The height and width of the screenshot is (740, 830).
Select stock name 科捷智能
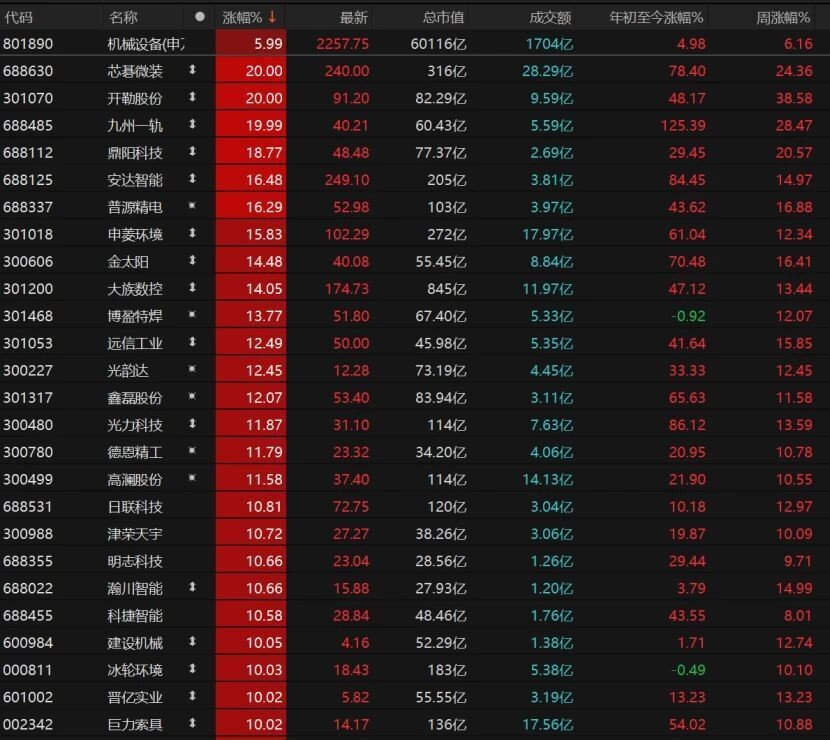pyautogui.click(x=135, y=616)
